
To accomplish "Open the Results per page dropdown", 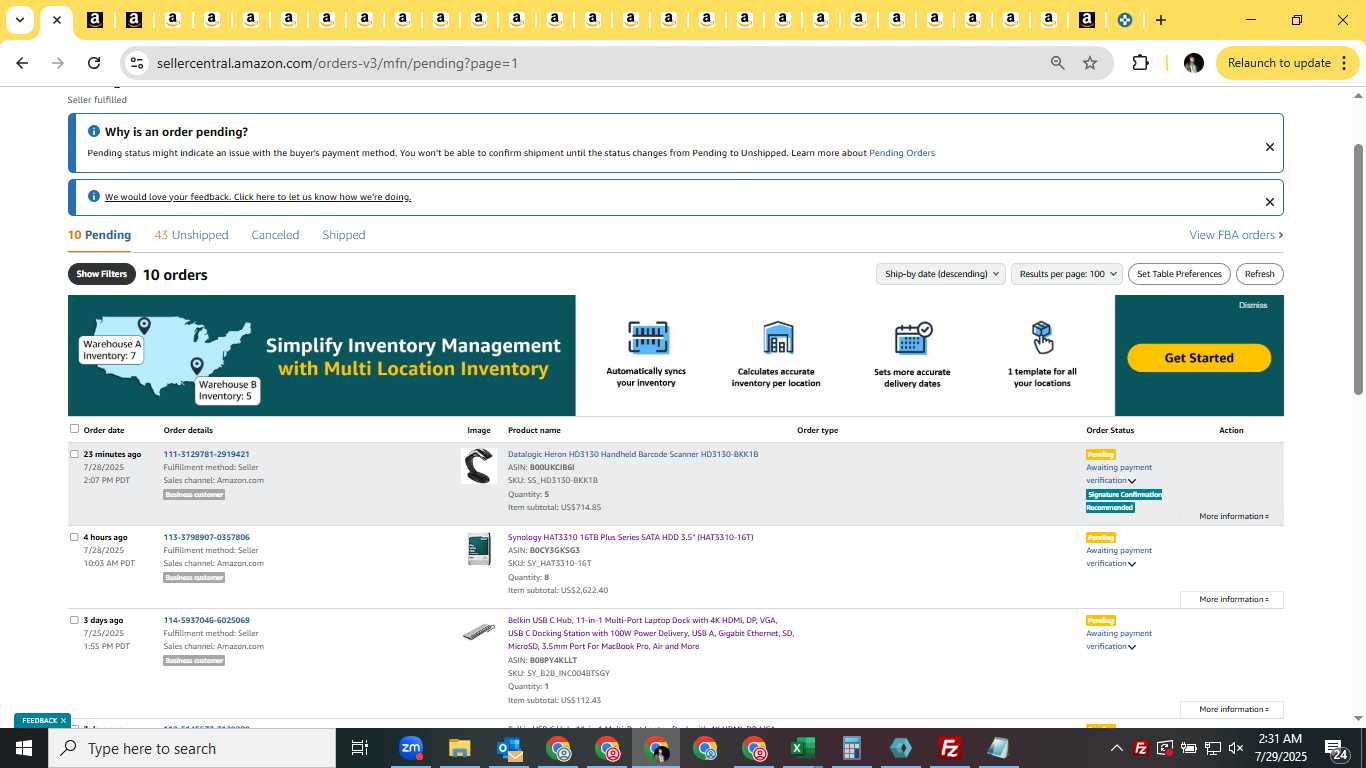I will click(1067, 274).
